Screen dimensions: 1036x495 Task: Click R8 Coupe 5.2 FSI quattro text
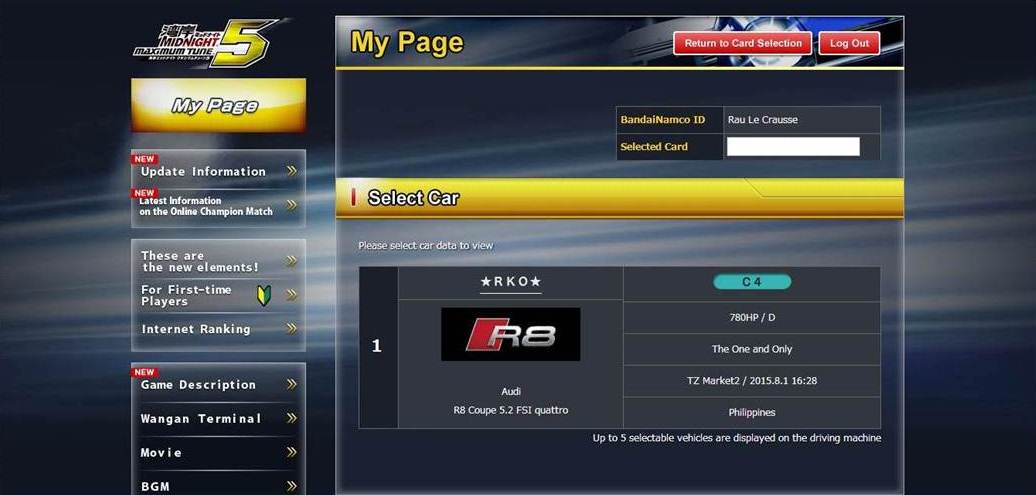coord(511,410)
